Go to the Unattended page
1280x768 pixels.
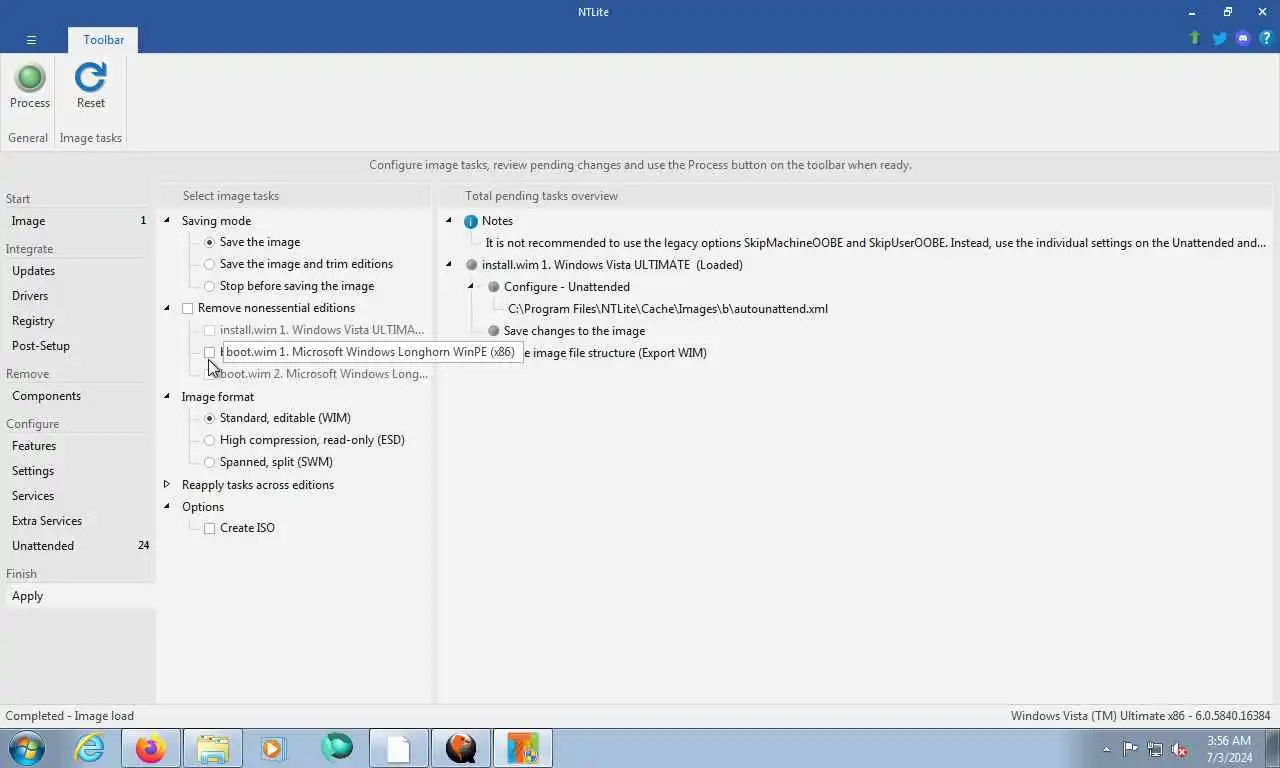tap(78, 546)
